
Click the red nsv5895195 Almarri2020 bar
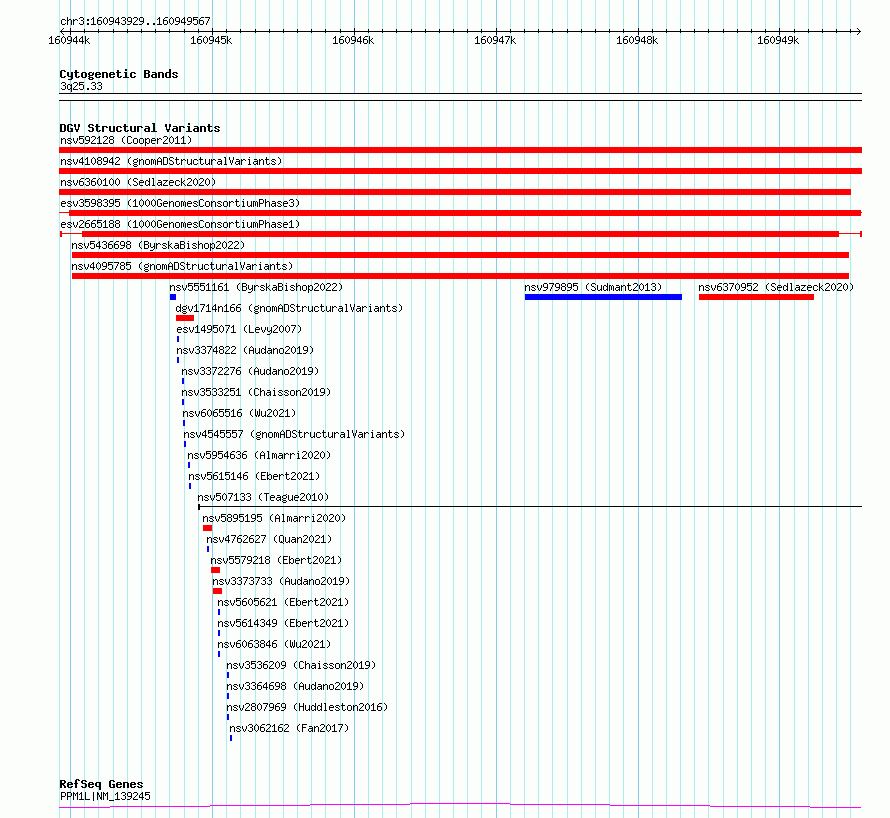pyautogui.click(x=208, y=528)
